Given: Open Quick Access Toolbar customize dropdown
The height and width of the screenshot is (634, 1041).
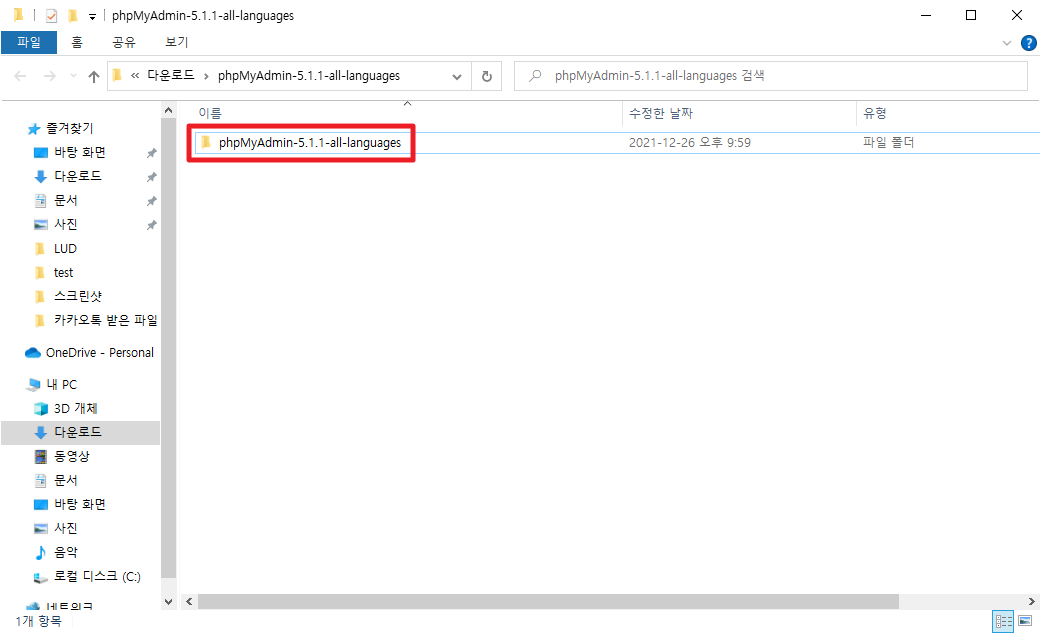Looking at the screenshot, I should tap(92, 16).
